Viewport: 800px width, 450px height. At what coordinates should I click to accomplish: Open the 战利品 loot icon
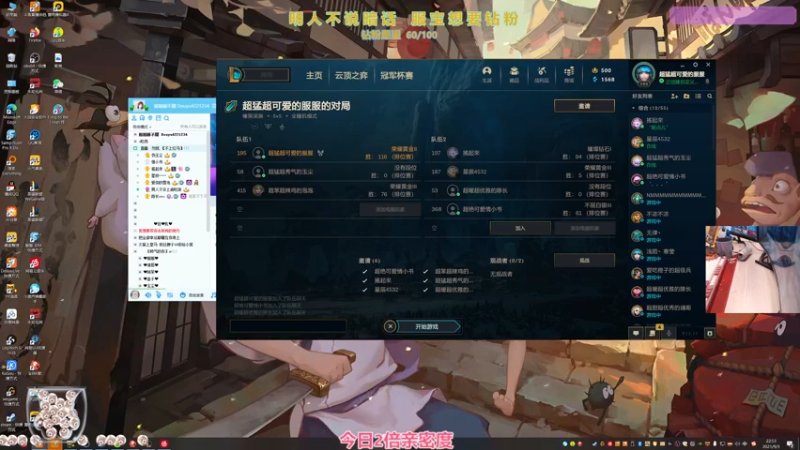pyautogui.click(x=541, y=74)
